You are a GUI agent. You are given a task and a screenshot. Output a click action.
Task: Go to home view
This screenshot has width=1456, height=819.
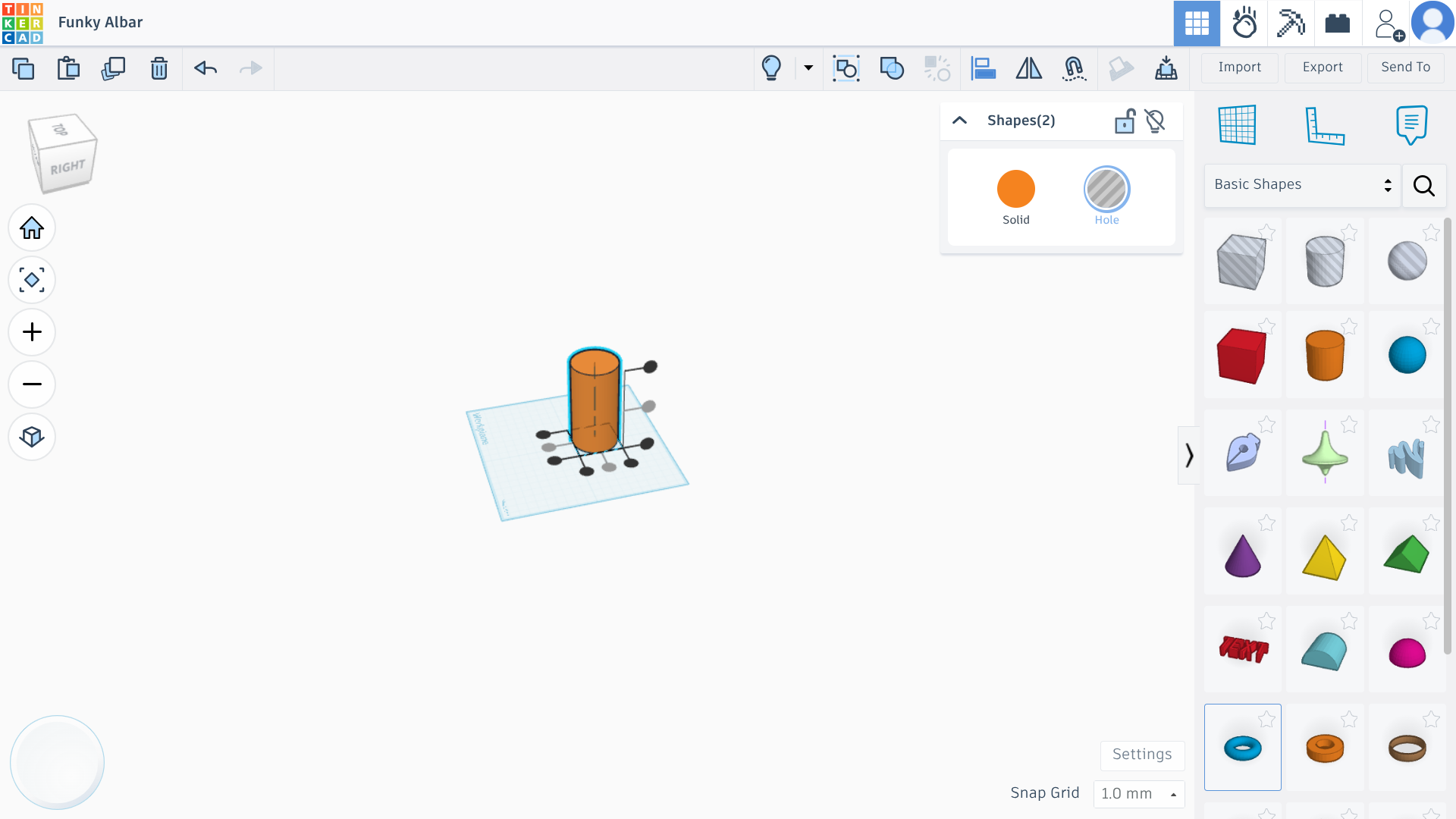point(32,227)
